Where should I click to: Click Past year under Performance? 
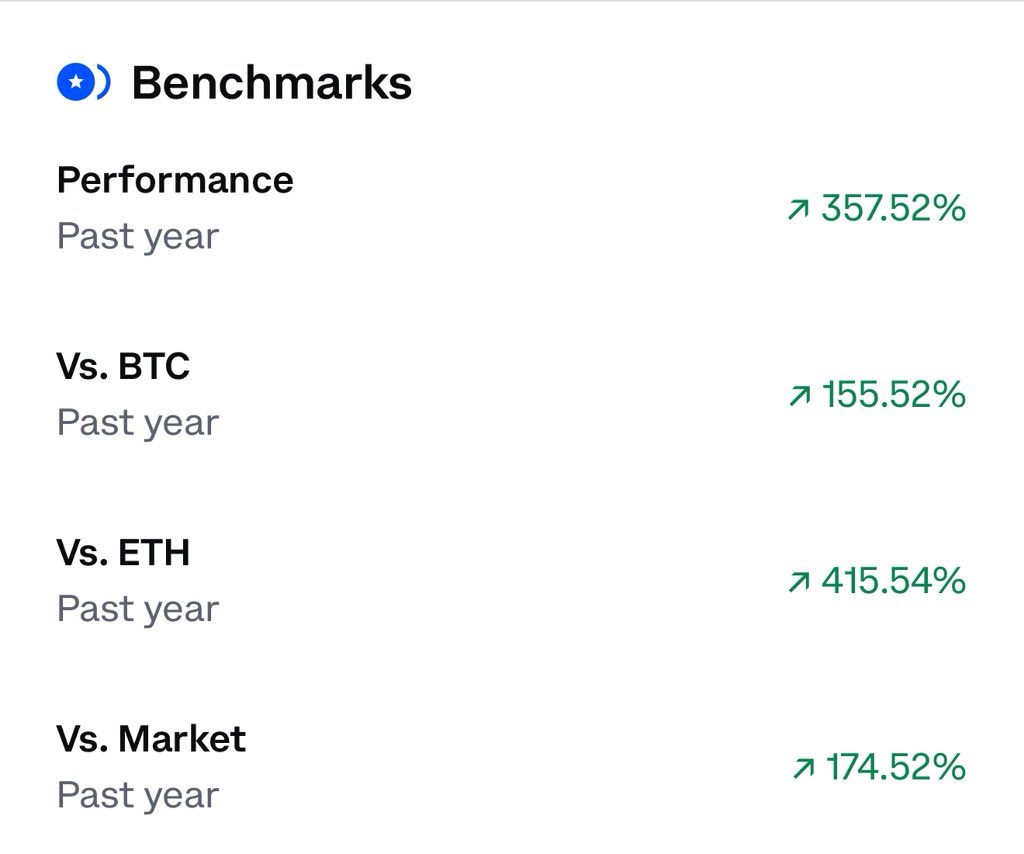138,236
